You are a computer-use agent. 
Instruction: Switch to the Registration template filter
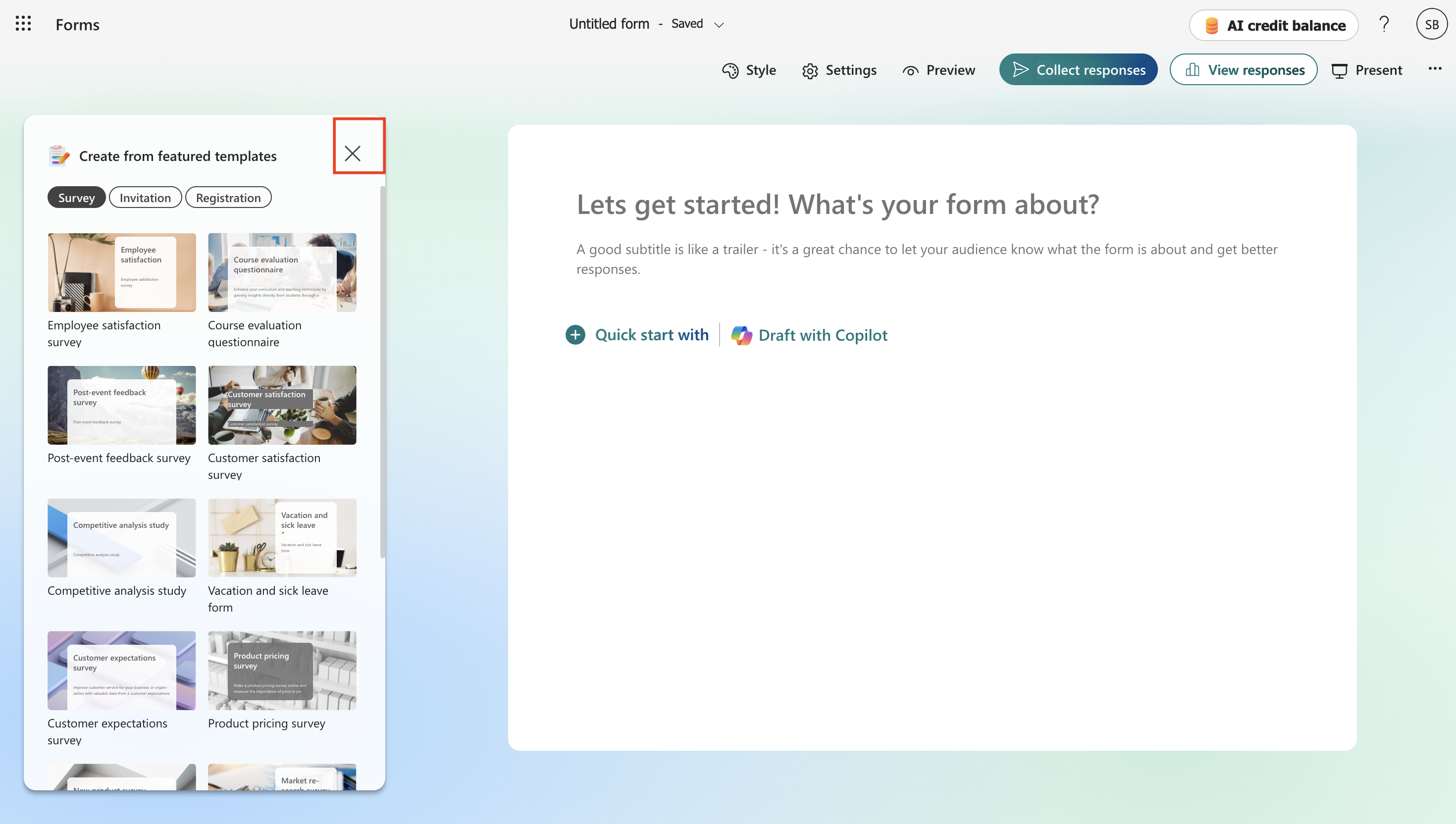point(228,197)
